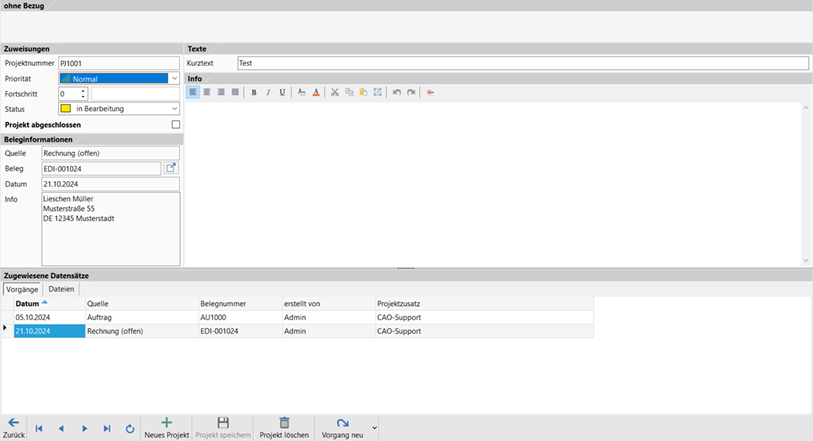813x441 pixels.
Task: Go to the next record
Action: pos(84,429)
